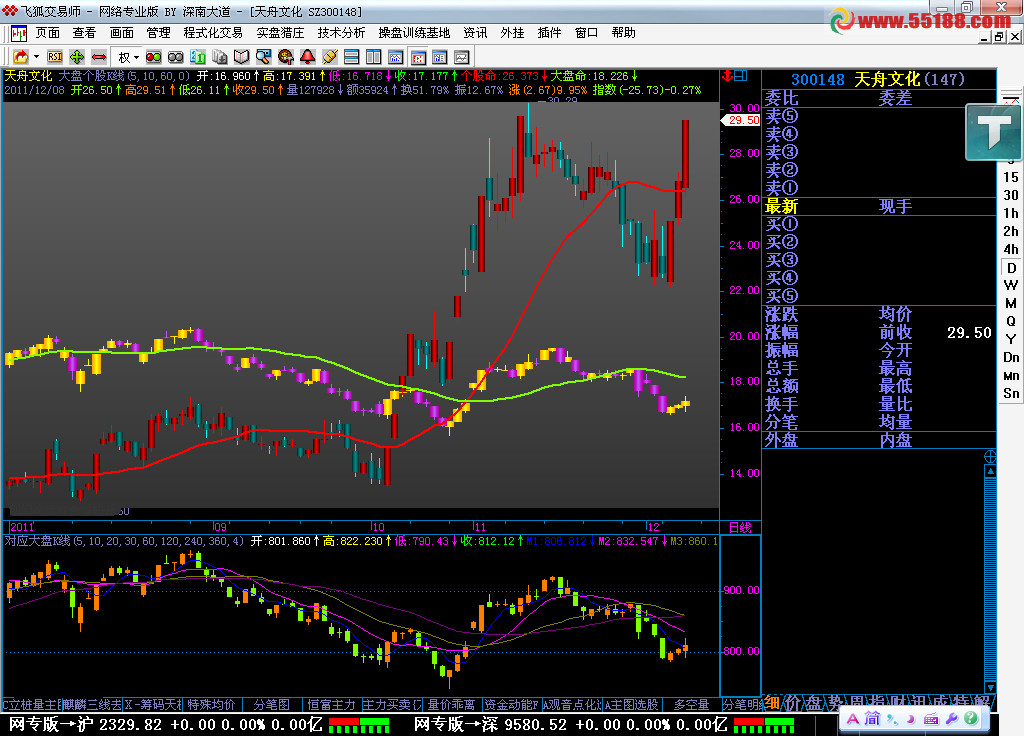Switch to the 量价乖离 indicator tab
1024x736 pixels.
click(x=453, y=705)
